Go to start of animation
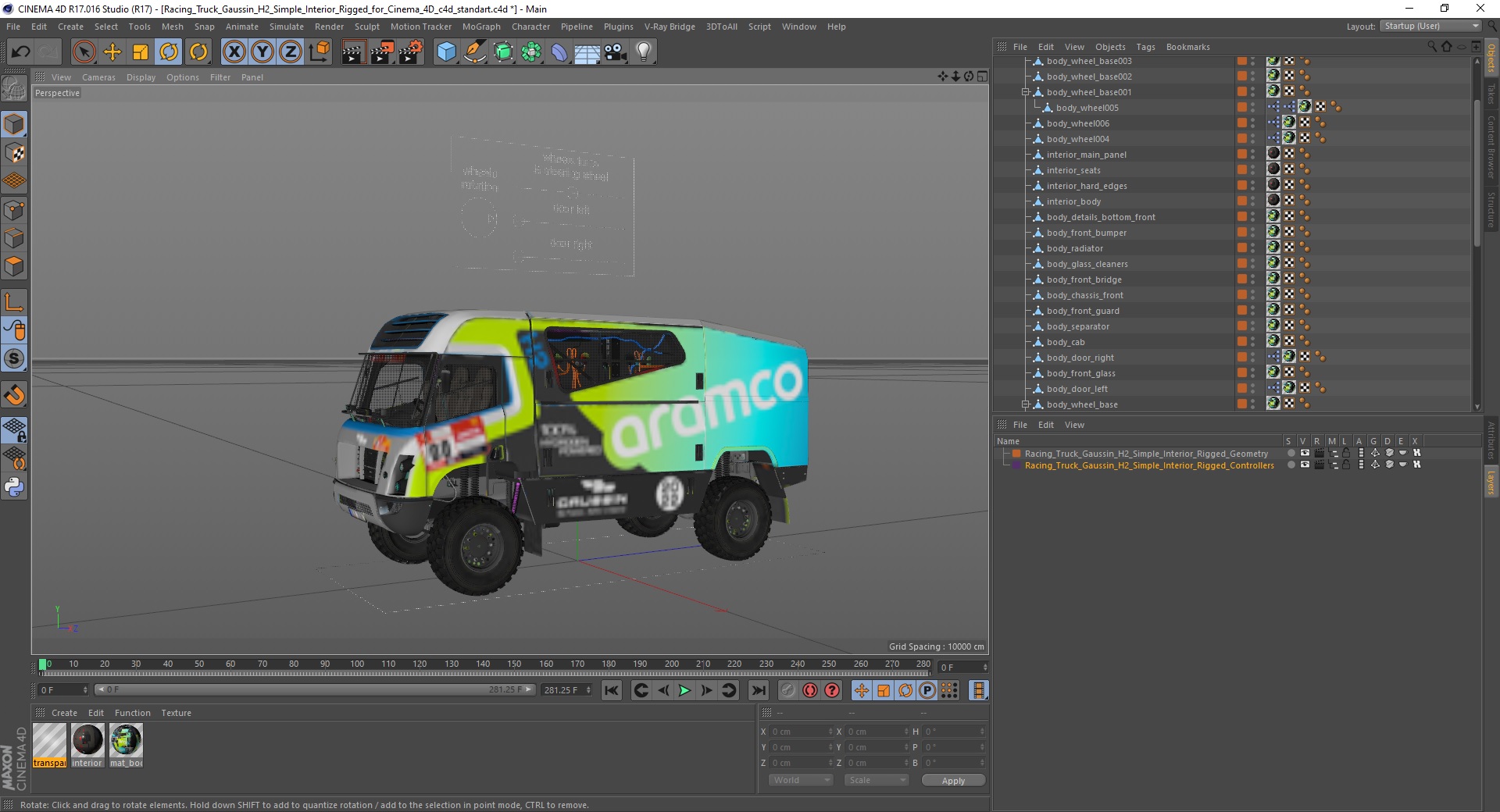Viewport: 1500px width, 812px height. (x=612, y=690)
